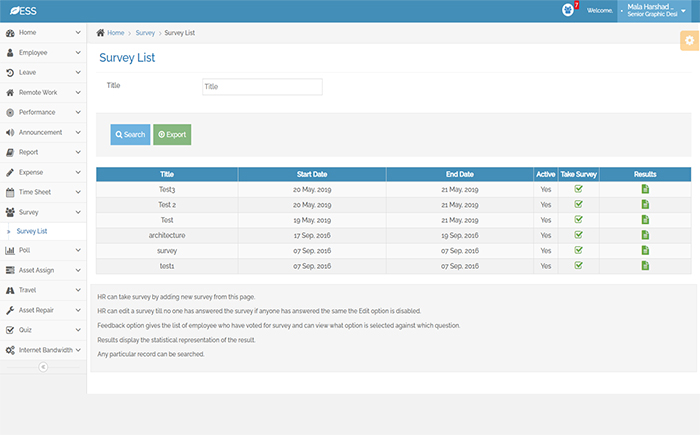
Task: Click the 'architecture' title cell
Action: [167, 235]
